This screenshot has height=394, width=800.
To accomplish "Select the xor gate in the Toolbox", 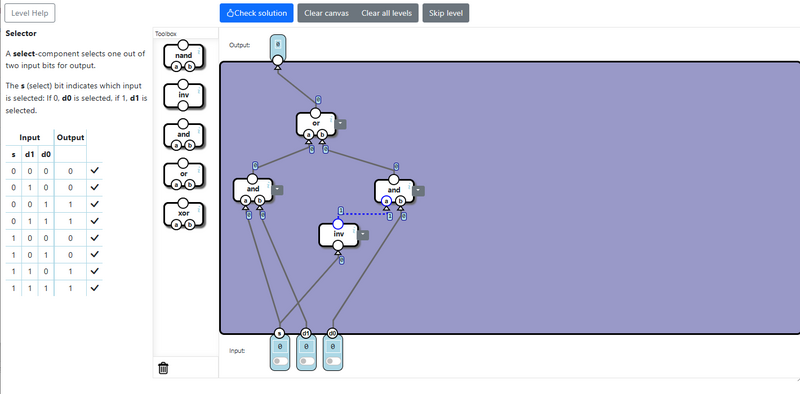I will point(184,214).
